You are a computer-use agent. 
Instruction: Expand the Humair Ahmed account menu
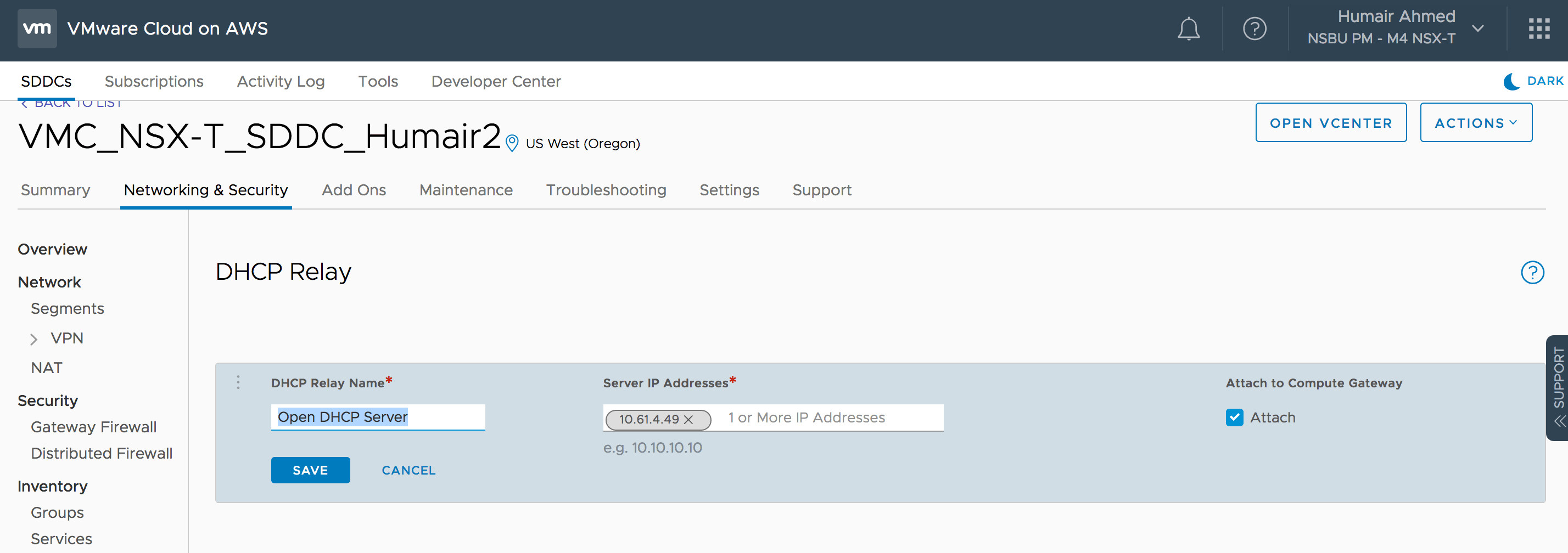[1478, 29]
